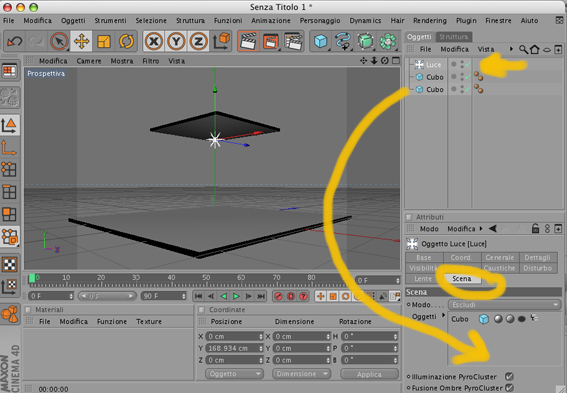The image size is (567, 393).
Task: Open the Rendering menu
Action: pyautogui.click(x=430, y=21)
